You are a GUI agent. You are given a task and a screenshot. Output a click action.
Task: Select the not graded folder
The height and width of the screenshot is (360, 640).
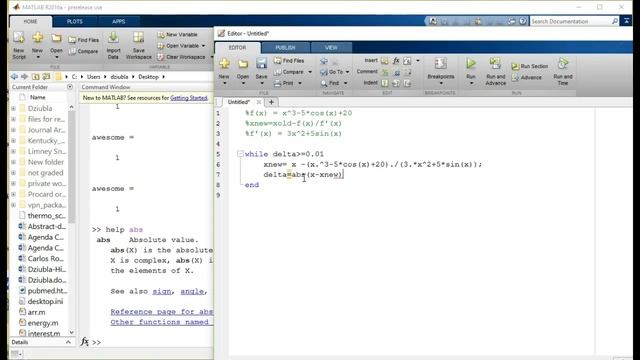[45, 173]
